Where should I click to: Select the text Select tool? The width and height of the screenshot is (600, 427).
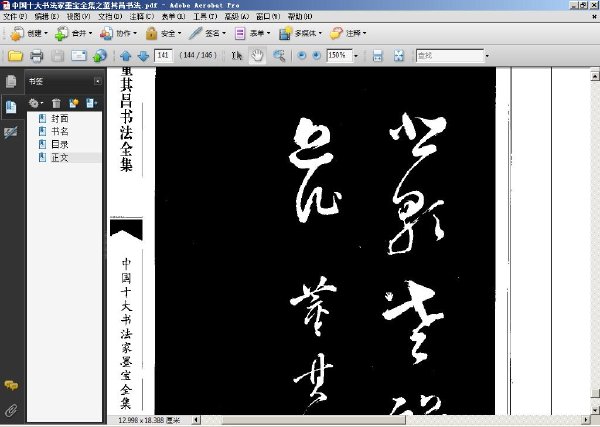tap(237, 56)
